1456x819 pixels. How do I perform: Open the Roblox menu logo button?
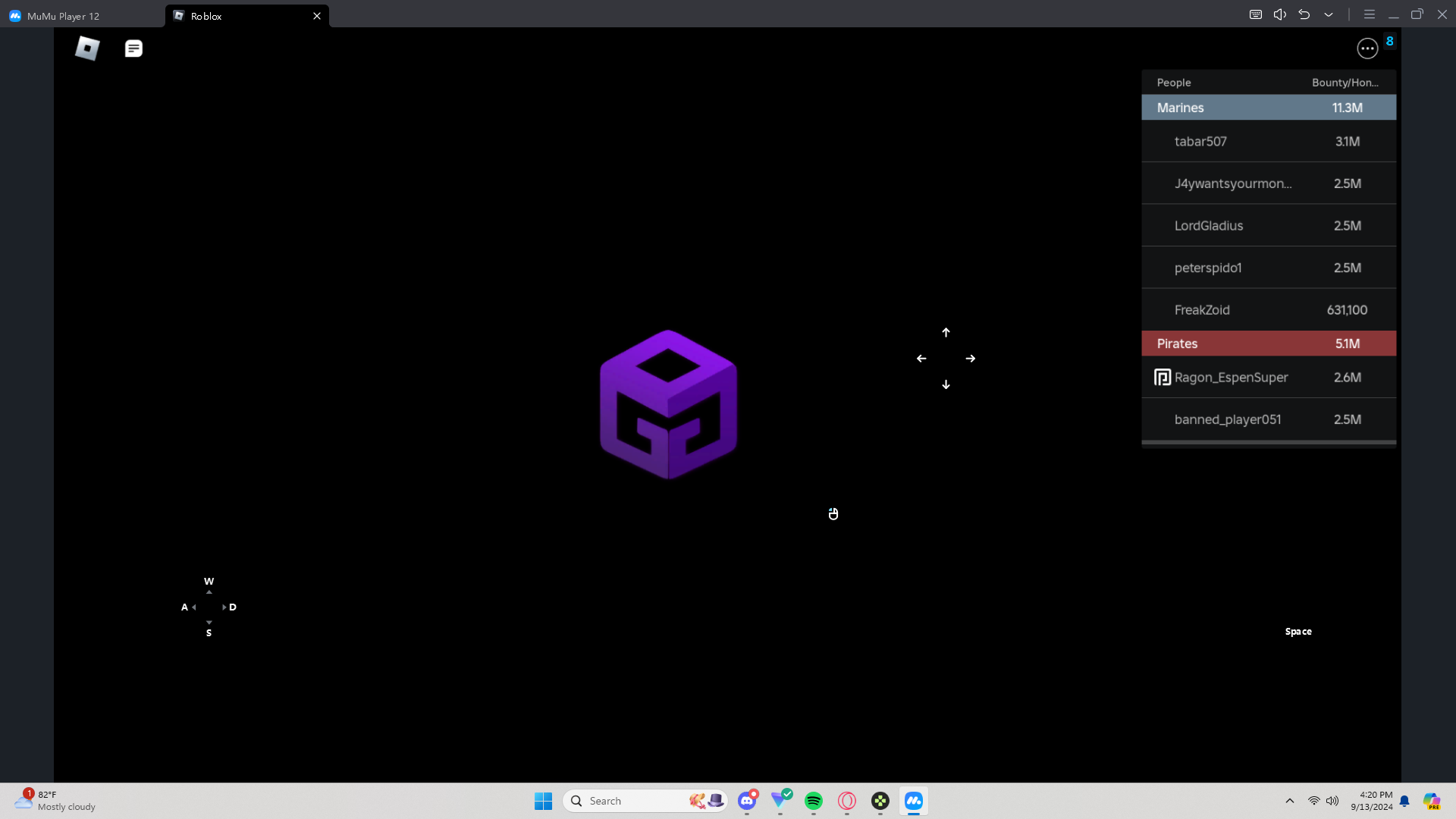(87, 49)
